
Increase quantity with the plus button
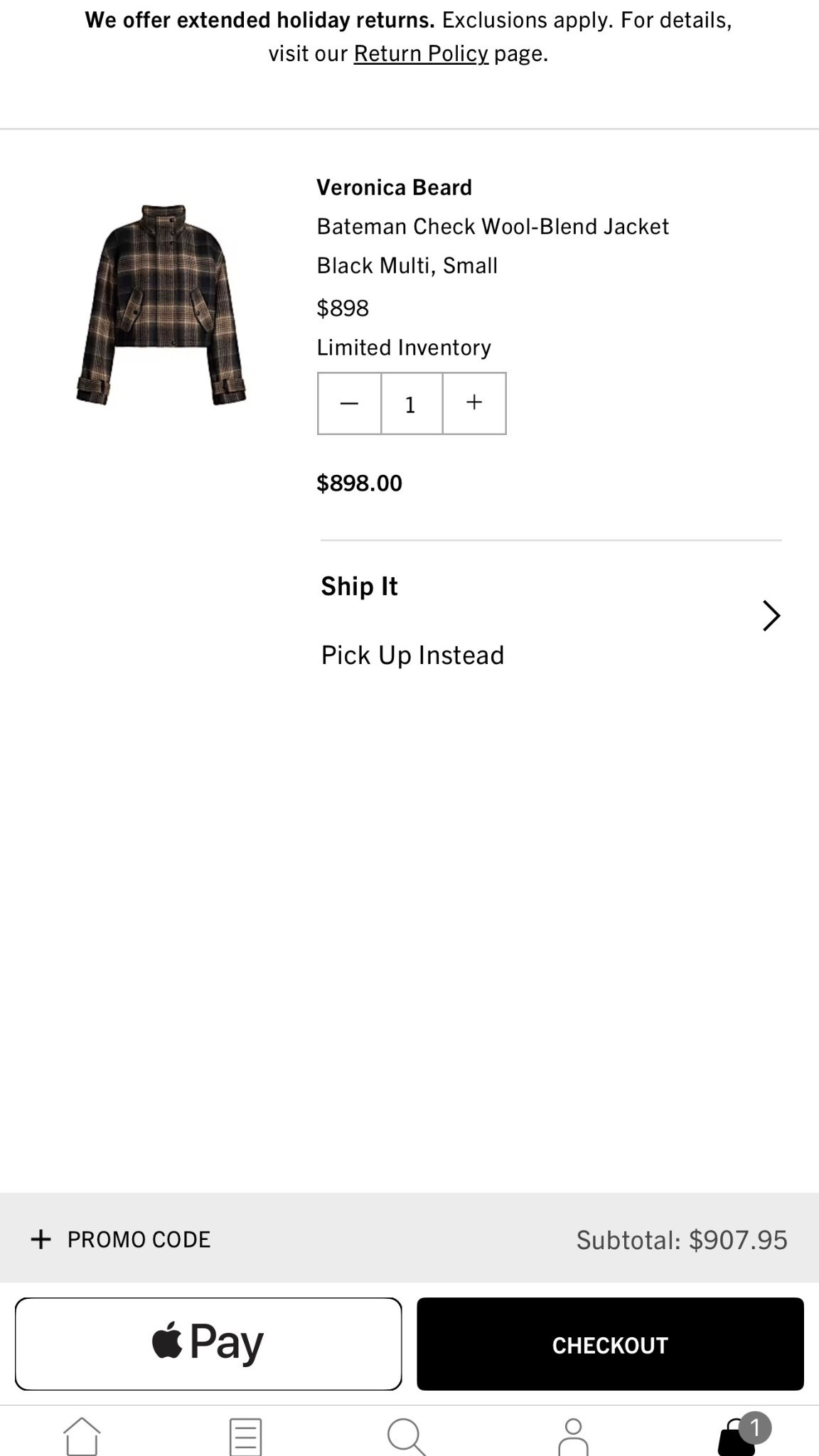pos(474,404)
